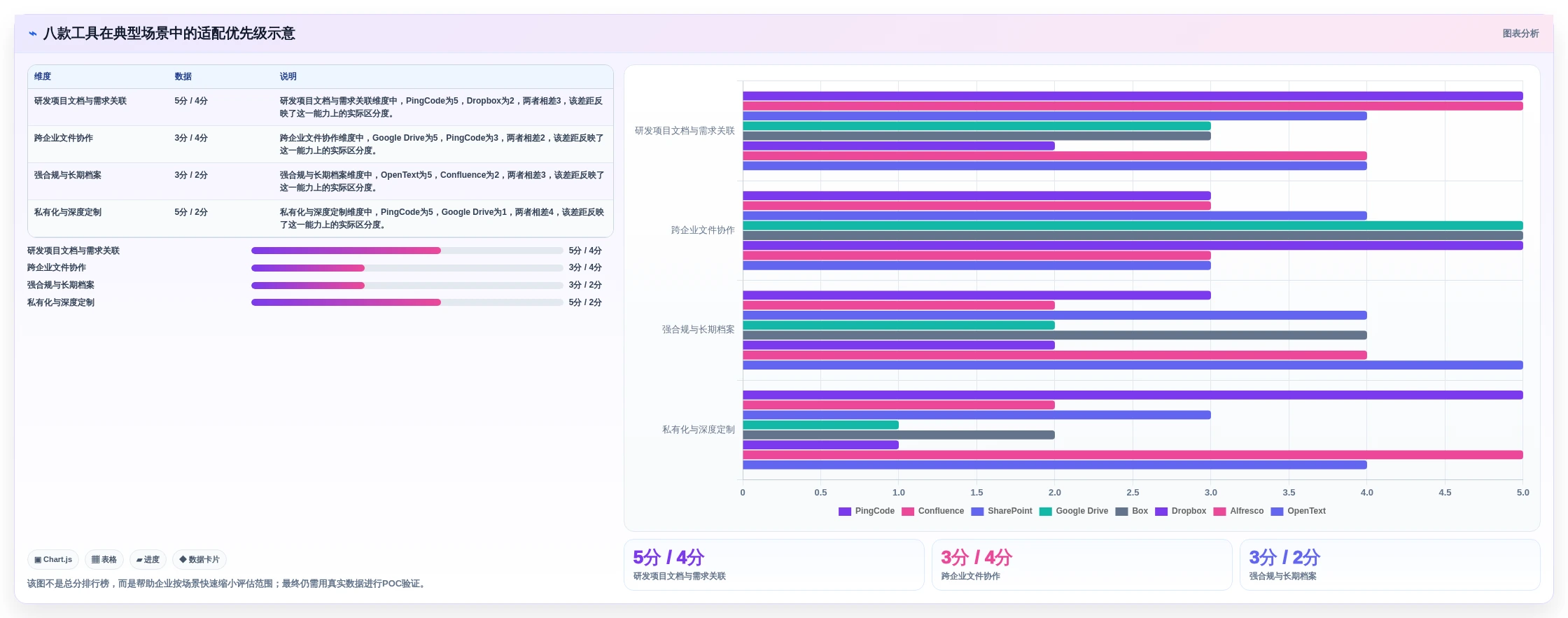Screen dimensions: 1568x618
Task: Click the icon beside the 八款工具 title
Action: (33, 34)
